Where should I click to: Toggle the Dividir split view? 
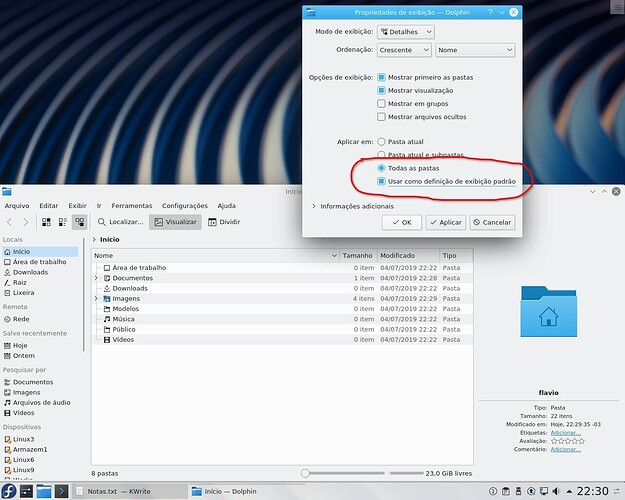point(224,222)
